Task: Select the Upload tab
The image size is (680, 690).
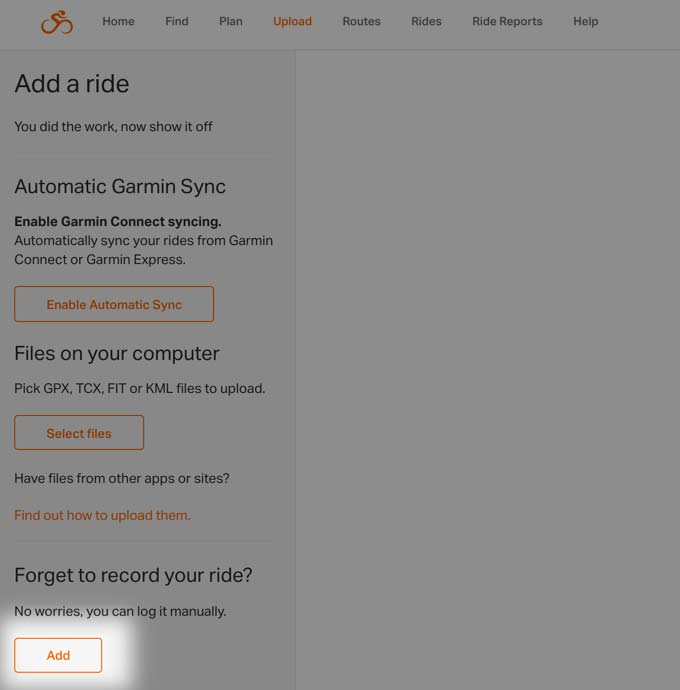Action: [292, 21]
